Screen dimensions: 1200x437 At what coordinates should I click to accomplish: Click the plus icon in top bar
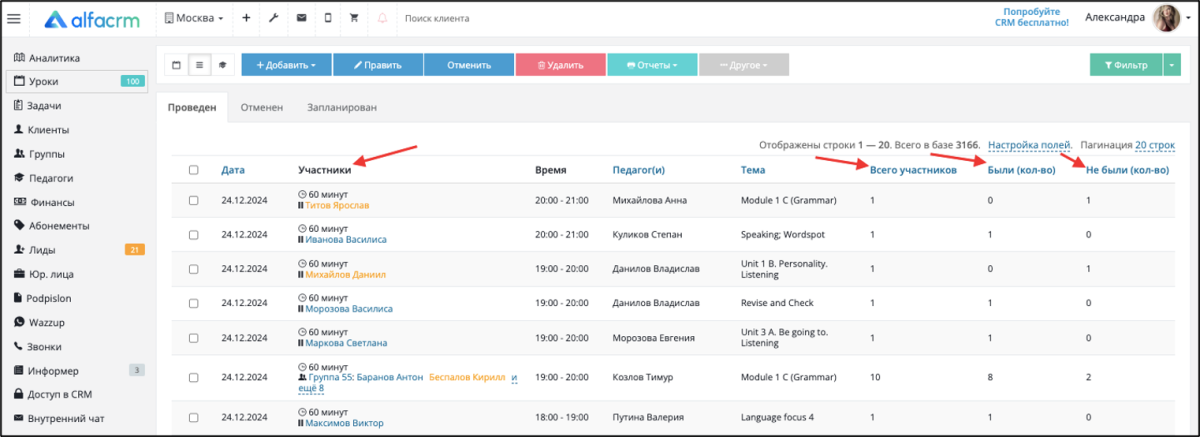(246, 18)
